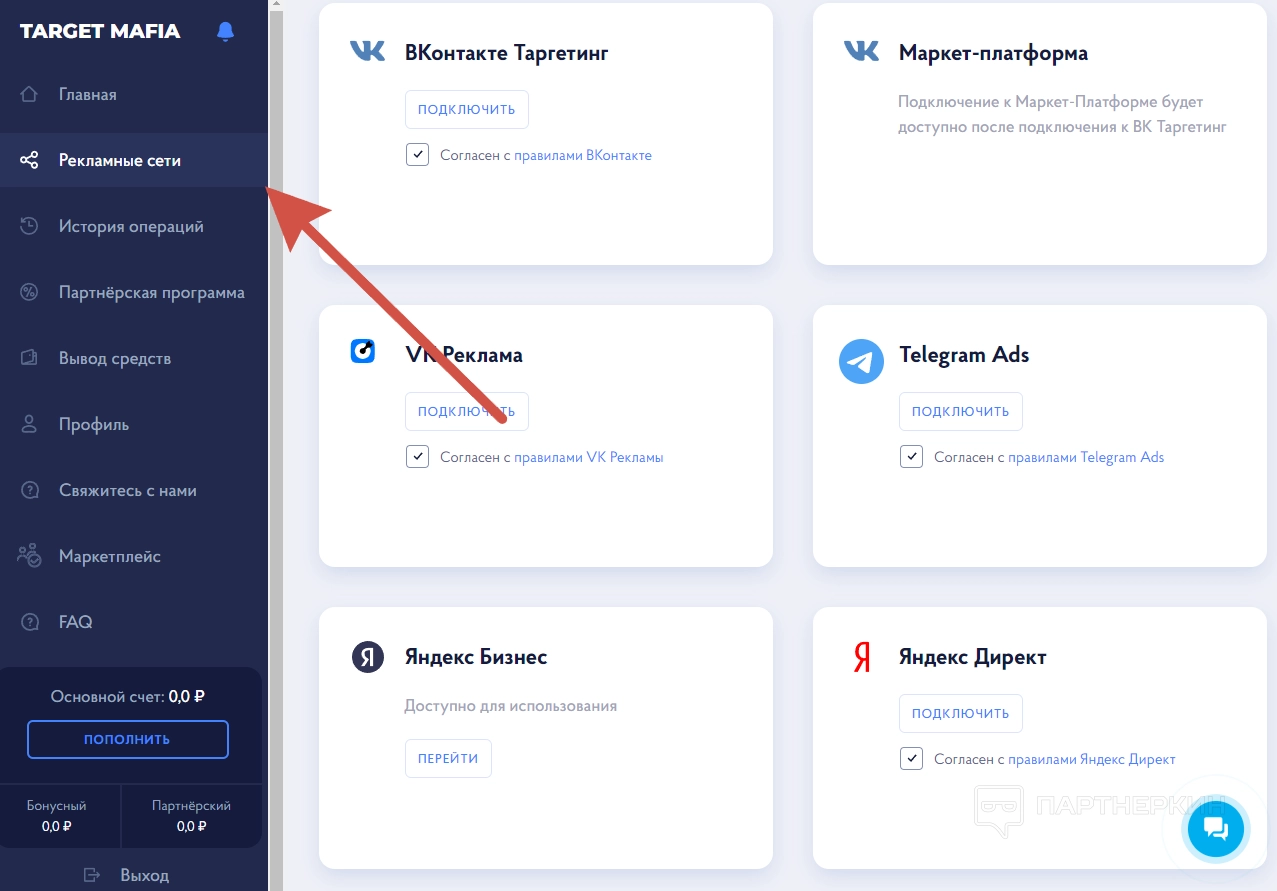This screenshot has width=1277, height=891.
Task: Click the TARGET MAFIA logo
Action: pyautogui.click(x=100, y=31)
